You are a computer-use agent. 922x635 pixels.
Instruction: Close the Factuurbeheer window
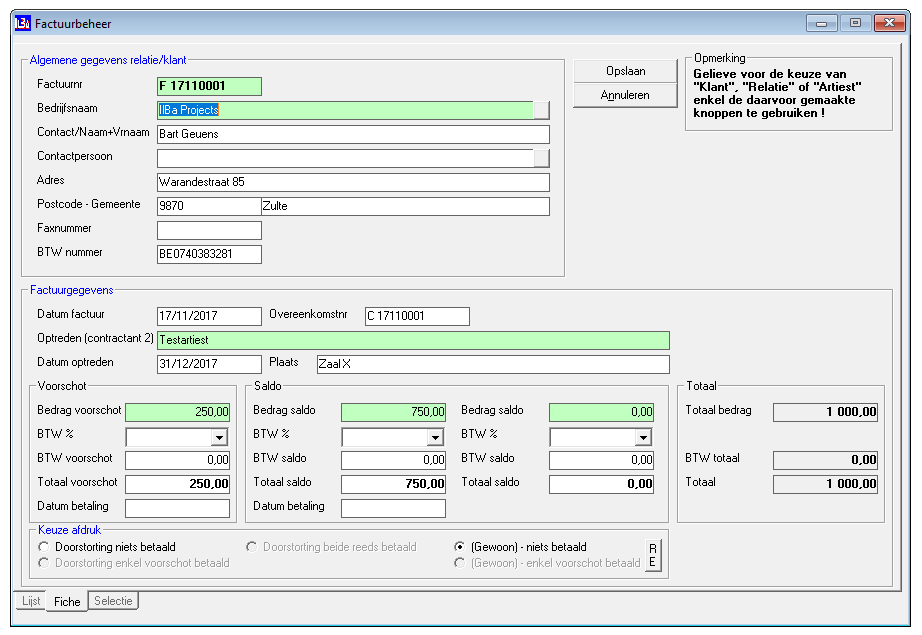pyautogui.click(x=890, y=24)
